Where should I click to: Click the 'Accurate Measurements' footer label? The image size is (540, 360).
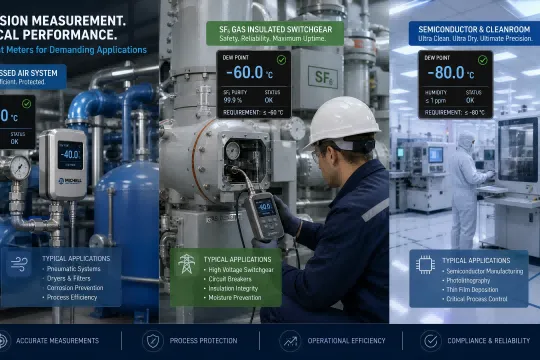(x=58, y=341)
